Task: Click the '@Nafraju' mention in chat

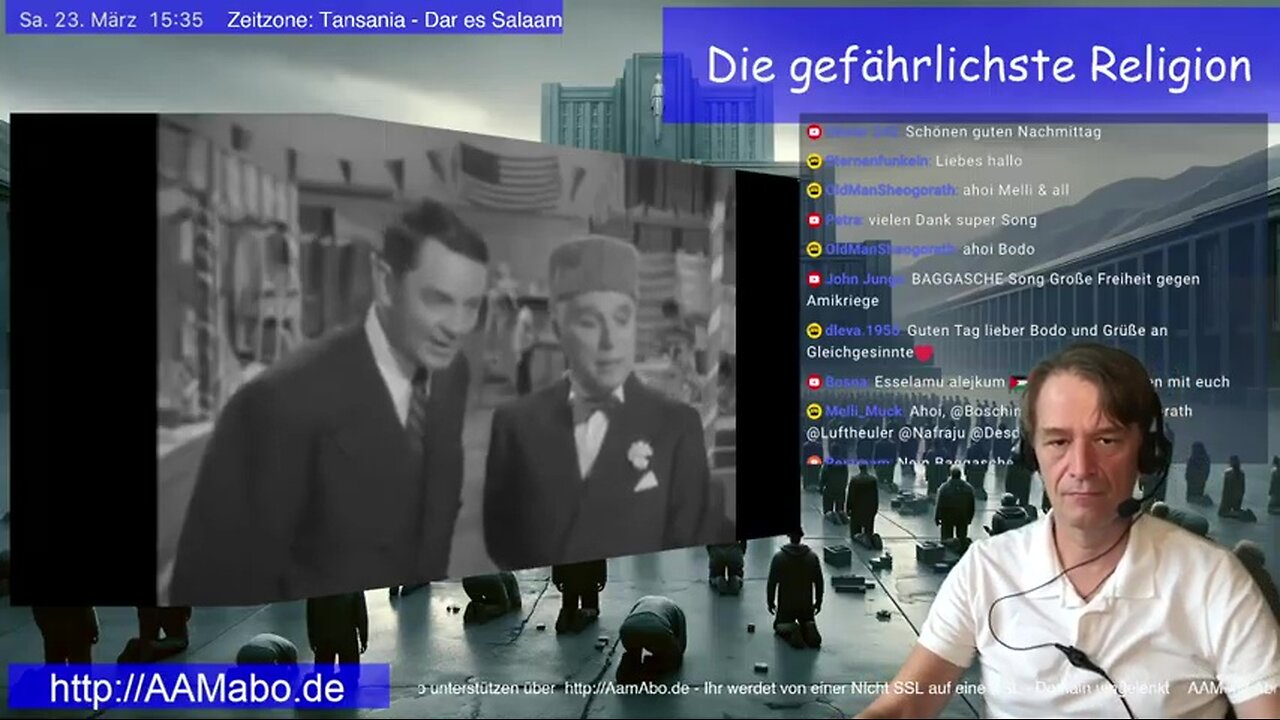Action: pos(930,434)
